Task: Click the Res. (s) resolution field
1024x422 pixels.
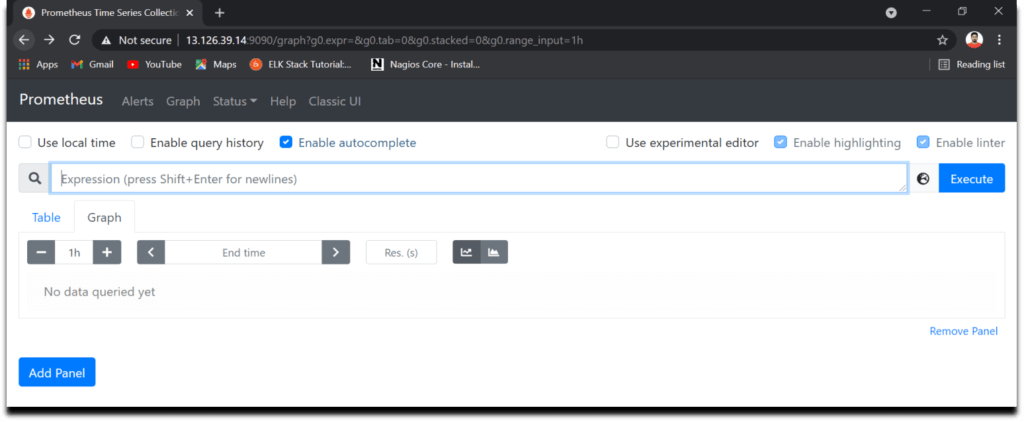Action: (x=401, y=252)
